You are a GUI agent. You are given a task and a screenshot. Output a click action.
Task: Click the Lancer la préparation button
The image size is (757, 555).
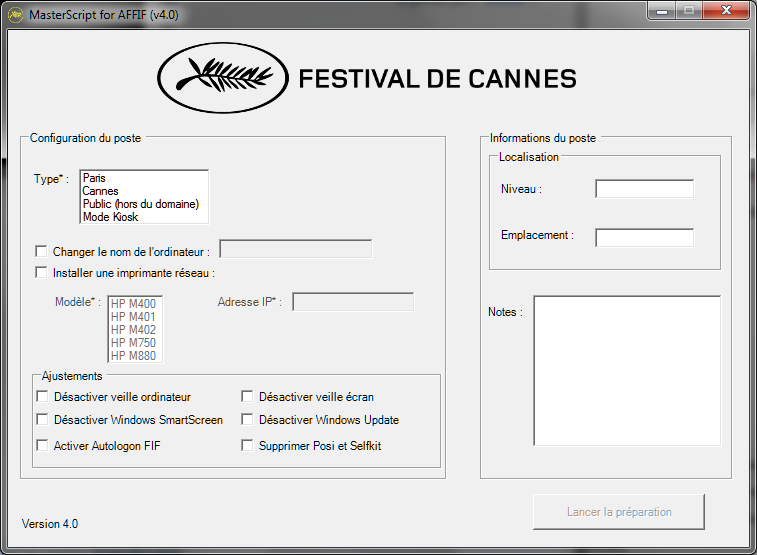click(x=619, y=512)
